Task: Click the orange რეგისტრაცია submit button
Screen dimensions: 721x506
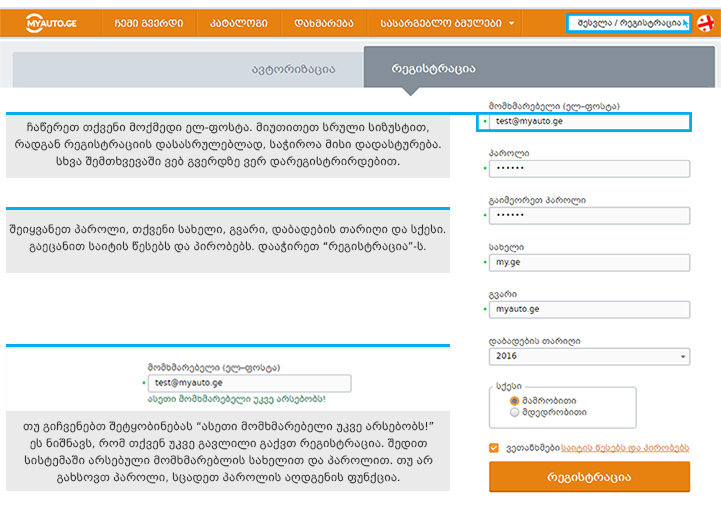Action: [589, 477]
